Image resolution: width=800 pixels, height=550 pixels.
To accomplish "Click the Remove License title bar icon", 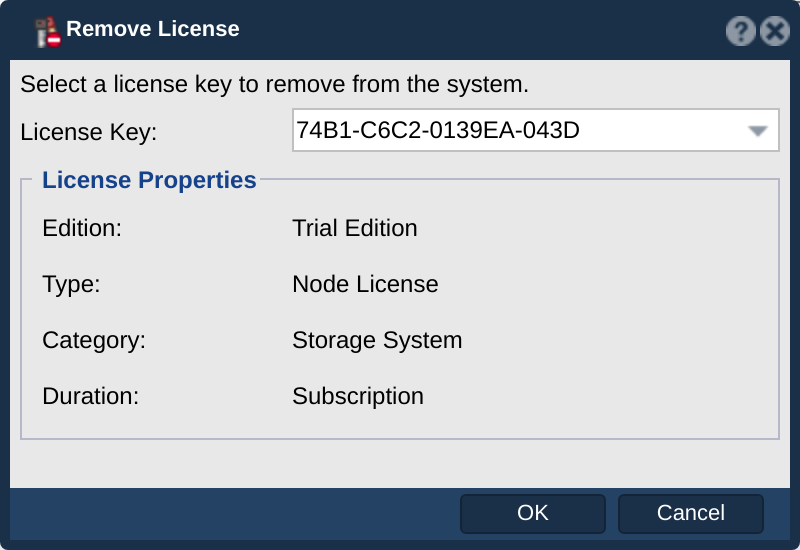I will click(48, 32).
